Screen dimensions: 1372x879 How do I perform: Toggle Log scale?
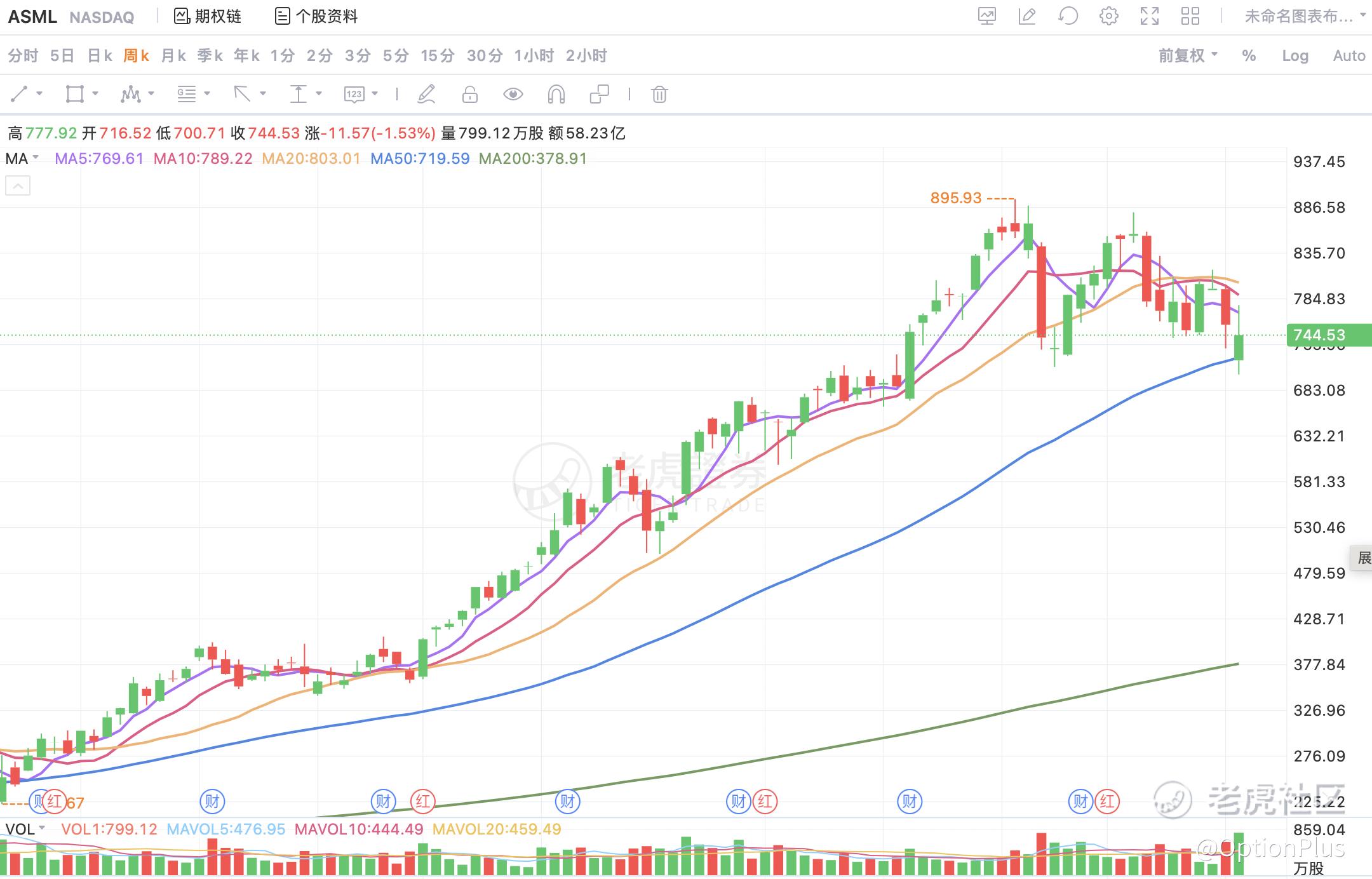(x=1295, y=56)
